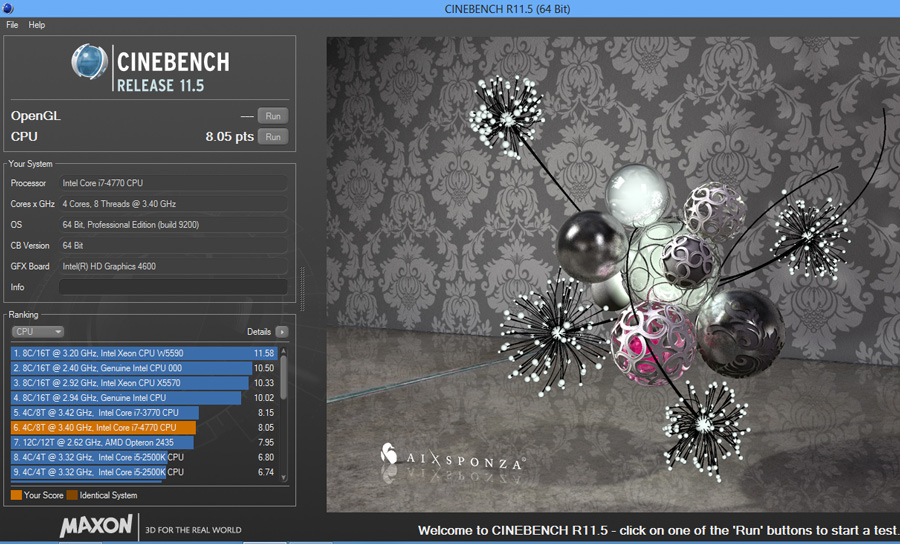Click the brown Identical System legend swatch
The width and height of the screenshot is (900, 544).
[72, 495]
